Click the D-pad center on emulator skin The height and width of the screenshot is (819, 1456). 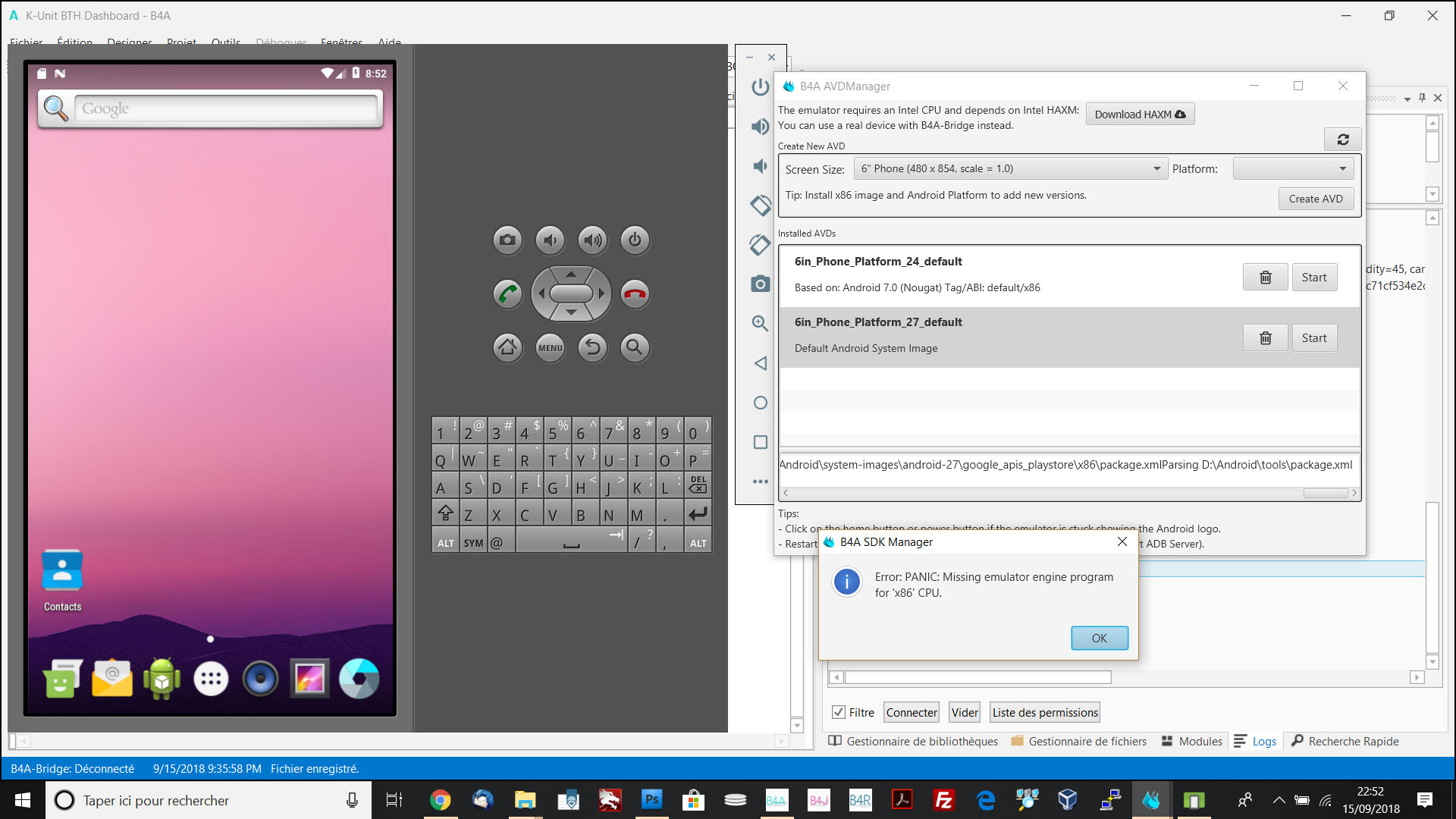click(571, 293)
